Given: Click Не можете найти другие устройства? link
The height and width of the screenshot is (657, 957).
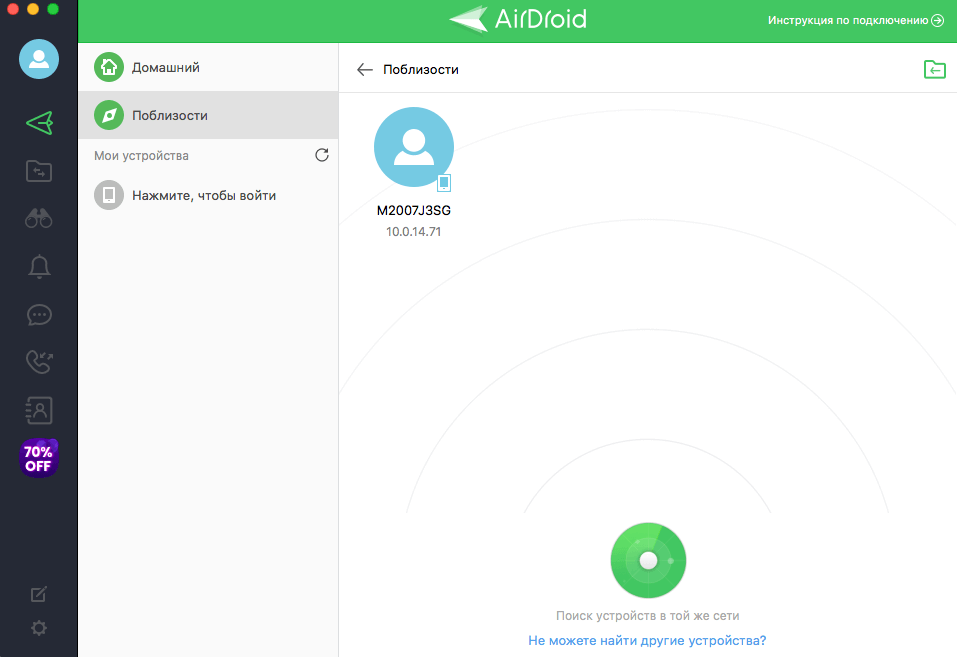Looking at the screenshot, I should click(x=647, y=640).
